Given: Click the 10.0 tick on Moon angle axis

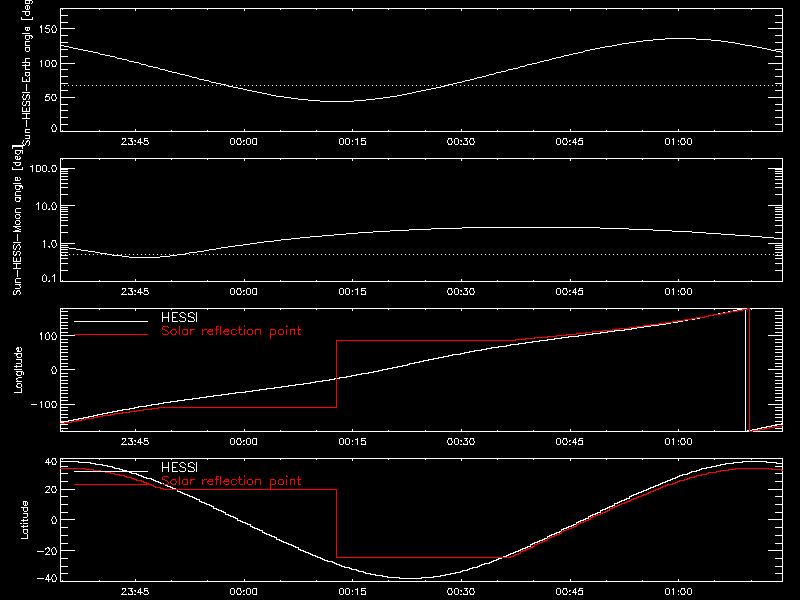Looking at the screenshot, I should click(x=46, y=207).
